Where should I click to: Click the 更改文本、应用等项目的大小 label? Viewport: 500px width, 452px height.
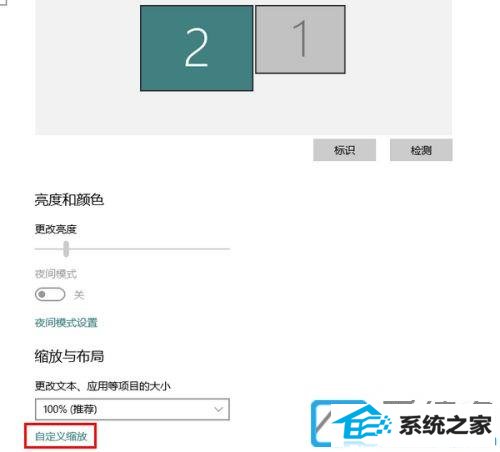click(103, 386)
